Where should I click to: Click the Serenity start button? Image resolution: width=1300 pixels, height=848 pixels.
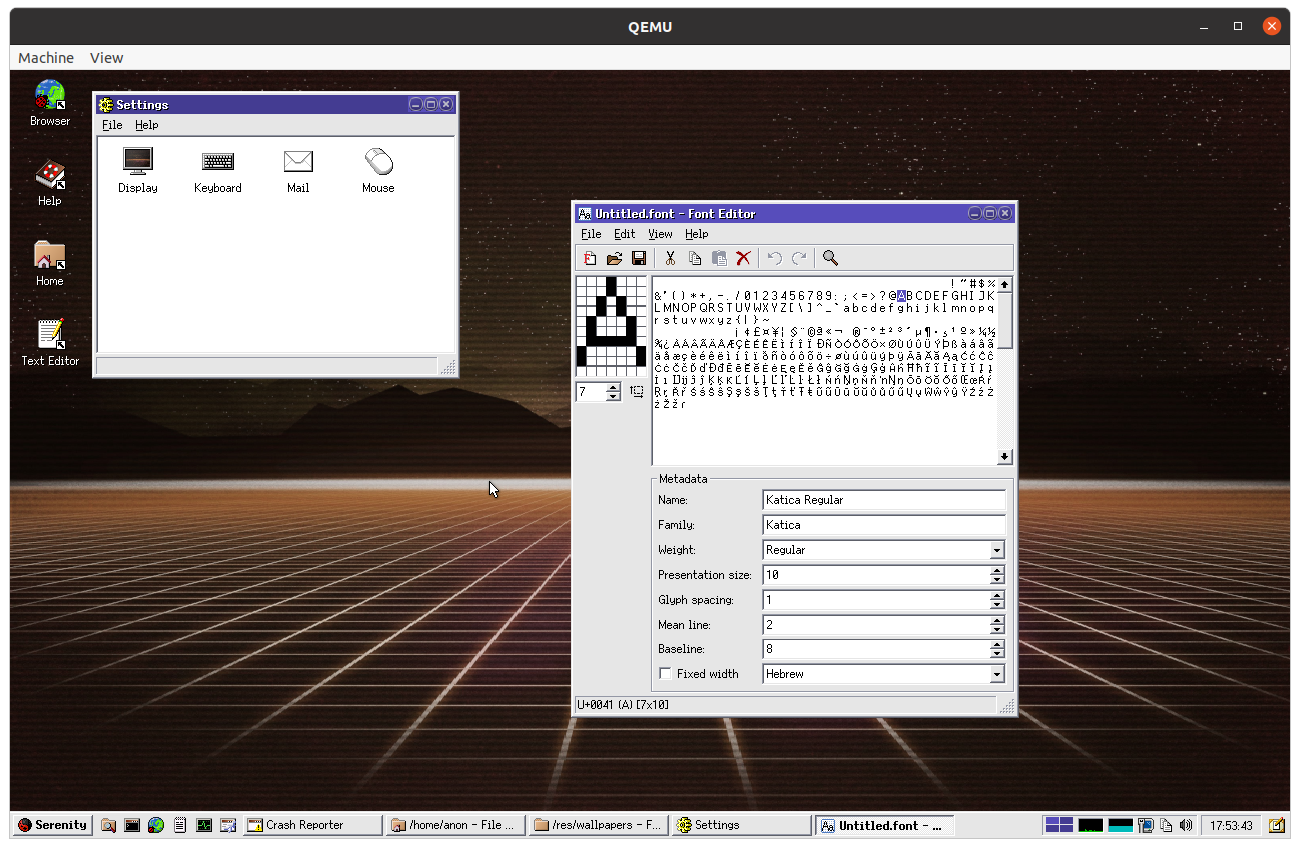pos(52,824)
